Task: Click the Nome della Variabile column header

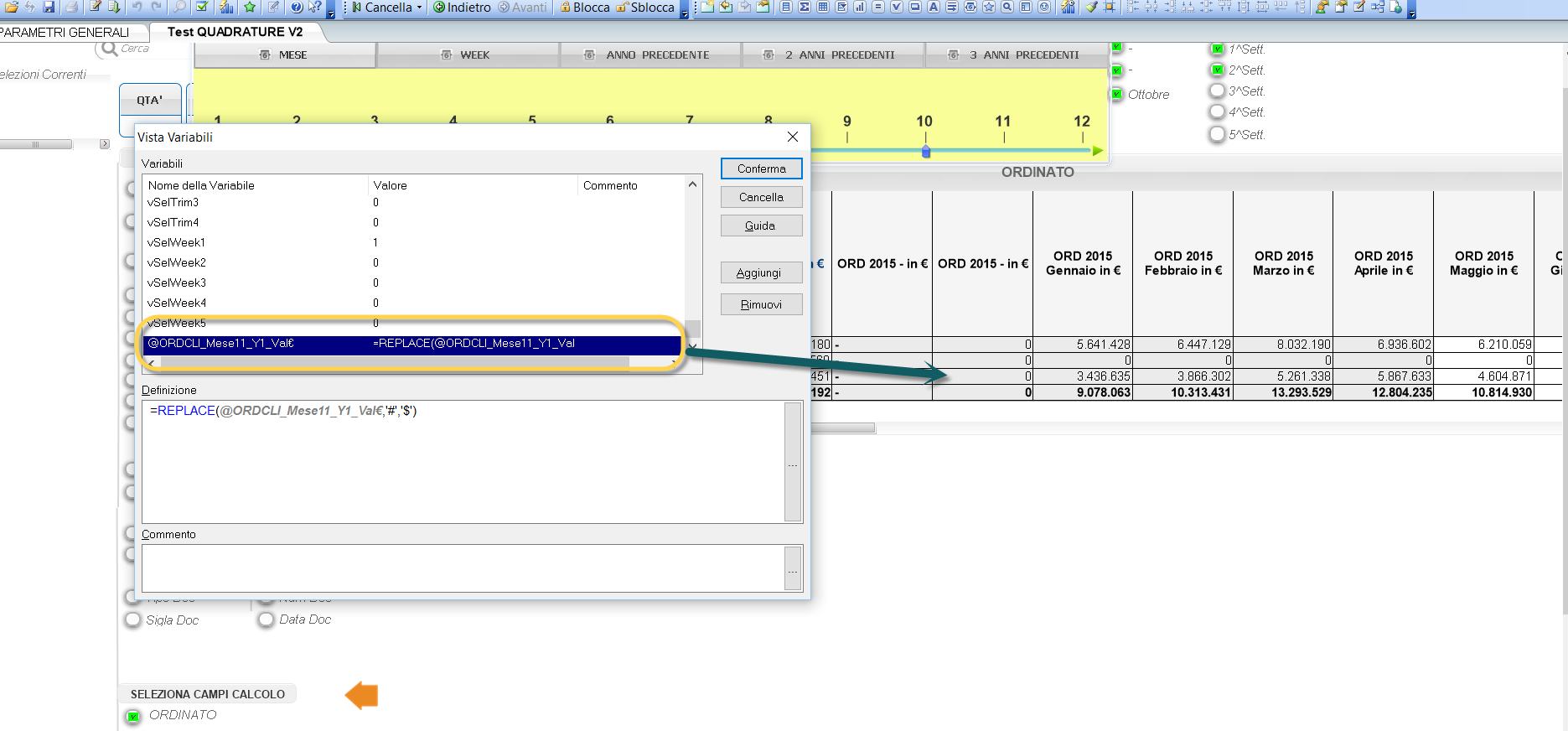Action: (x=256, y=185)
